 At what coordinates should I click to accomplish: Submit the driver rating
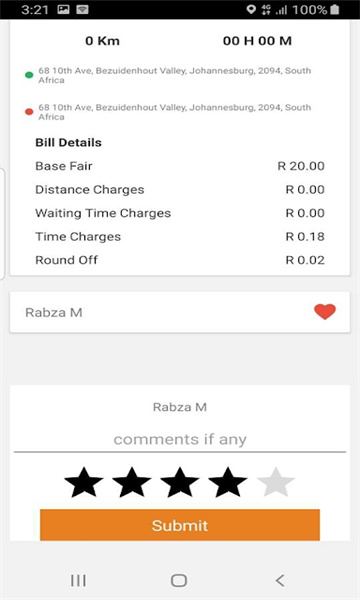coord(180,525)
